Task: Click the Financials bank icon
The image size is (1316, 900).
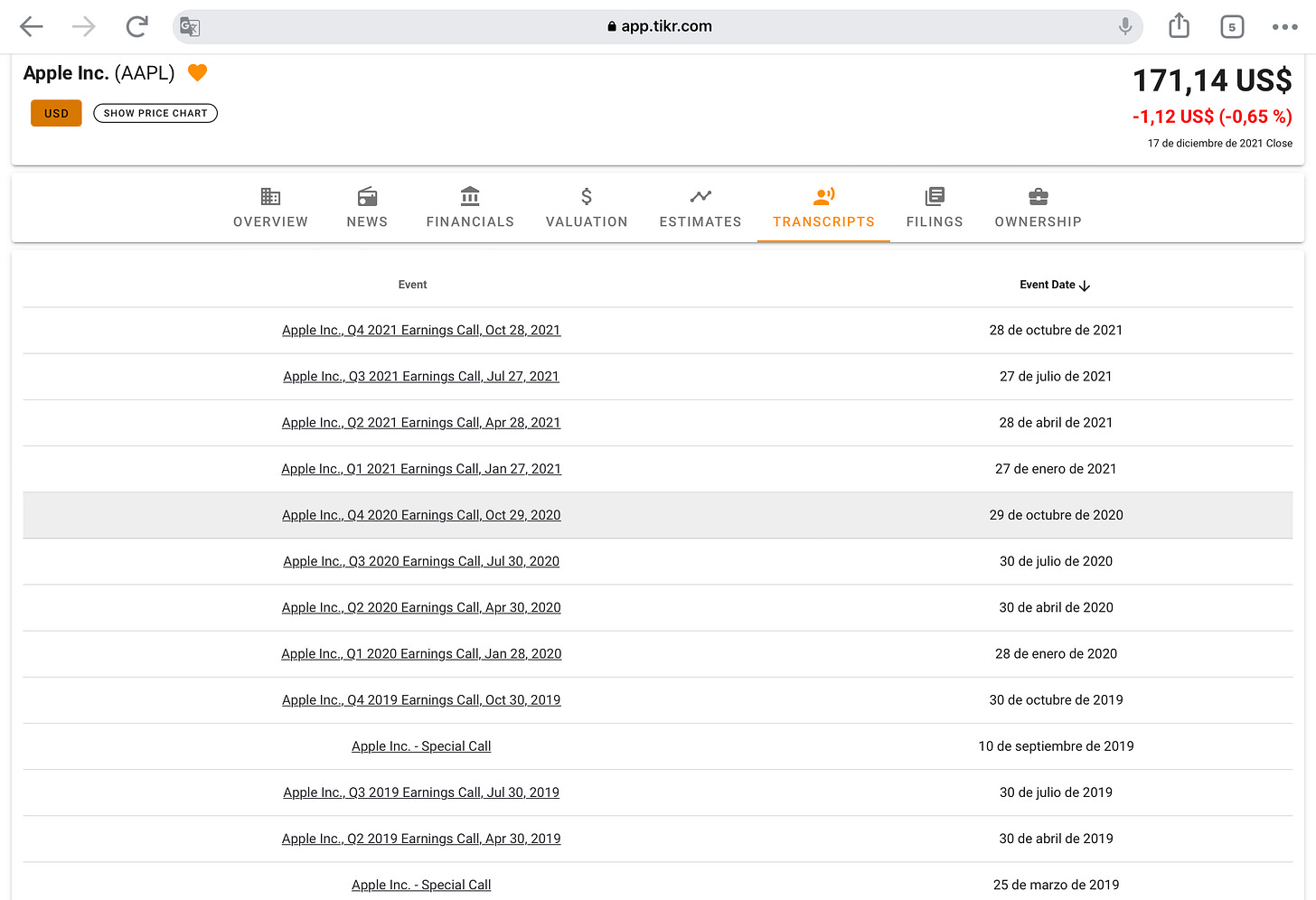Action: 470,196
